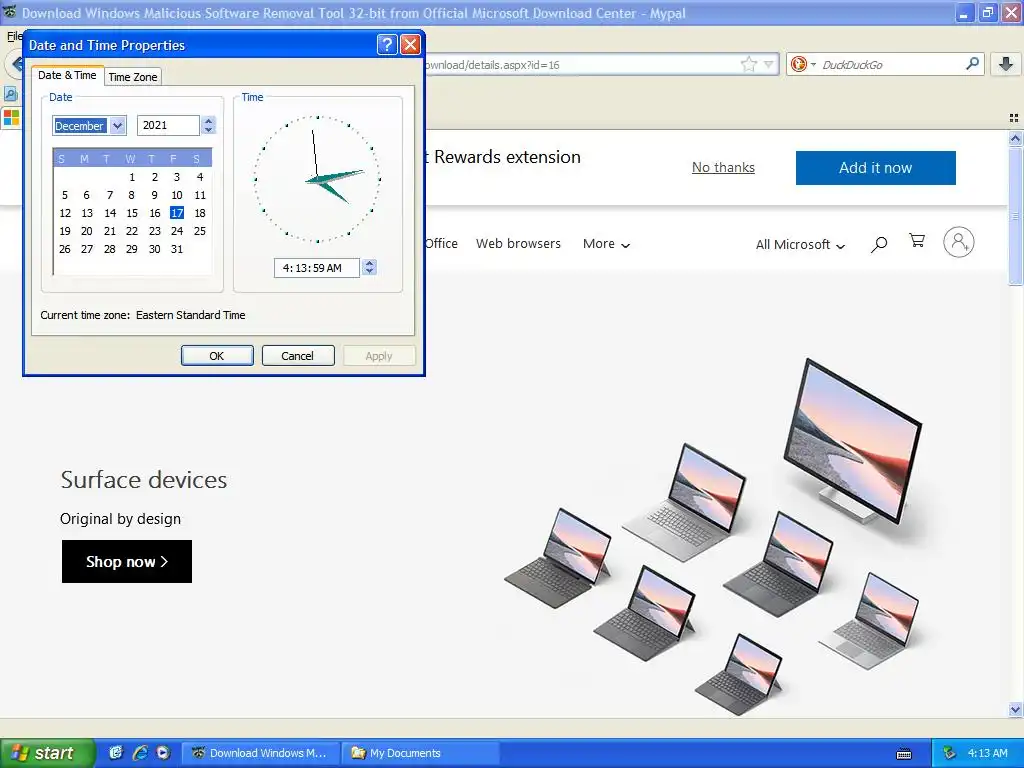Select December 25 on the calendar
The width and height of the screenshot is (1024, 768).
pyautogui.click(x=200, y=231)
